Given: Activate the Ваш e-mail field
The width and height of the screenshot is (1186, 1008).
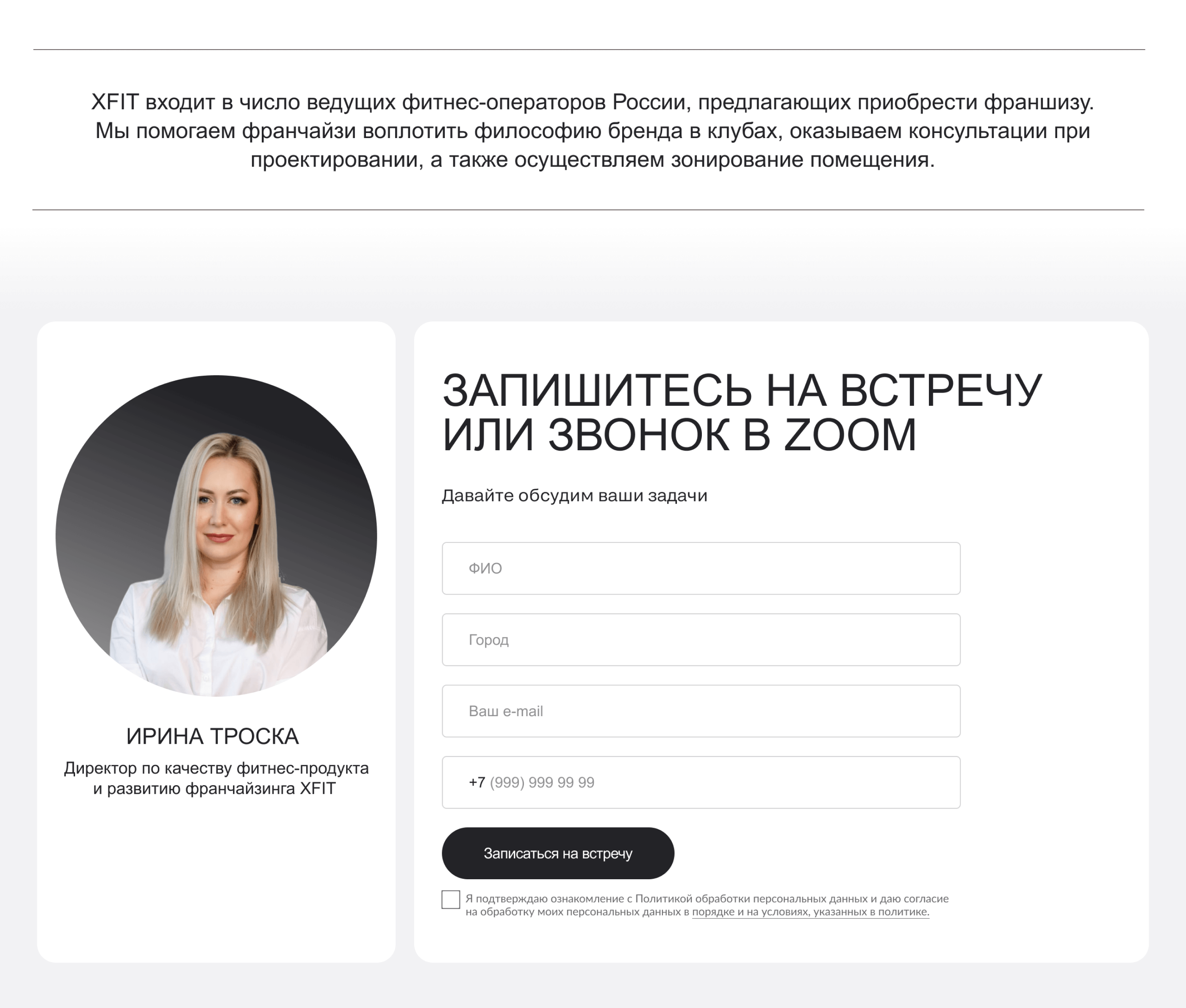Looking at the screenshot, I should [x=701, y=711].
